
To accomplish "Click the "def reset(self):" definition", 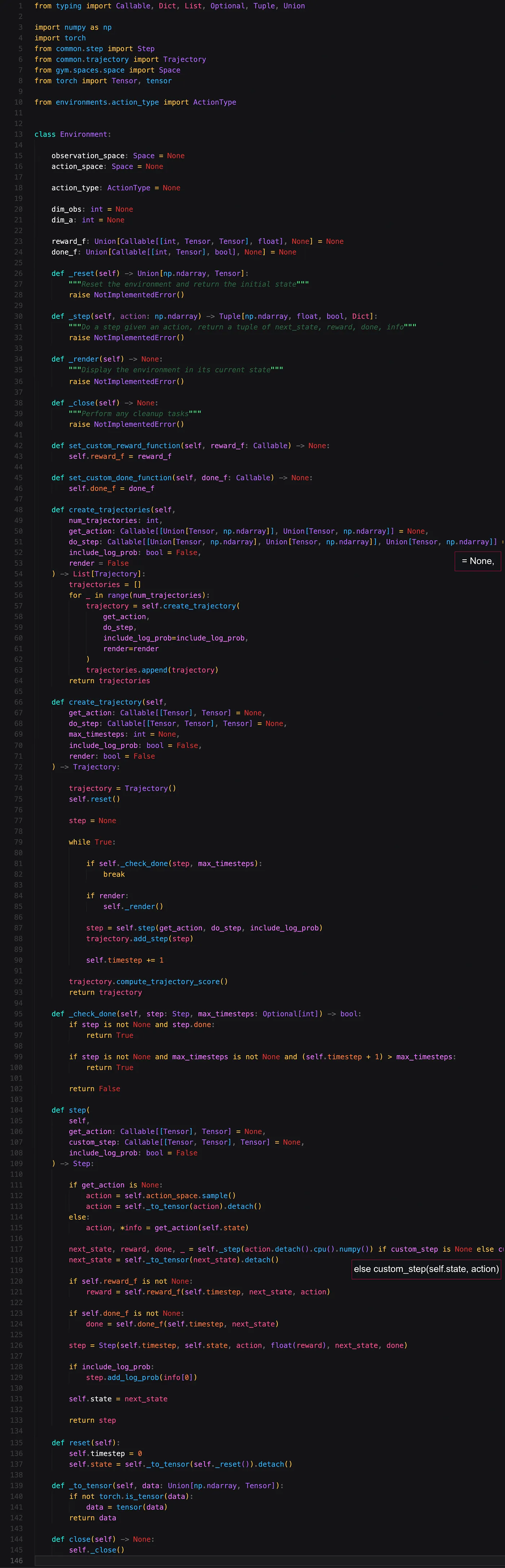I will [x=86, y=1443].
